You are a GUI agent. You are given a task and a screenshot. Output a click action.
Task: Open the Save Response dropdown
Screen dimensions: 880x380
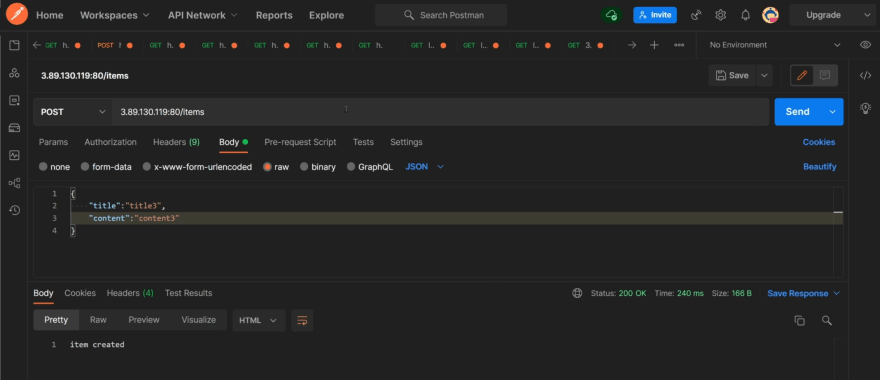[x=803, y=293]
